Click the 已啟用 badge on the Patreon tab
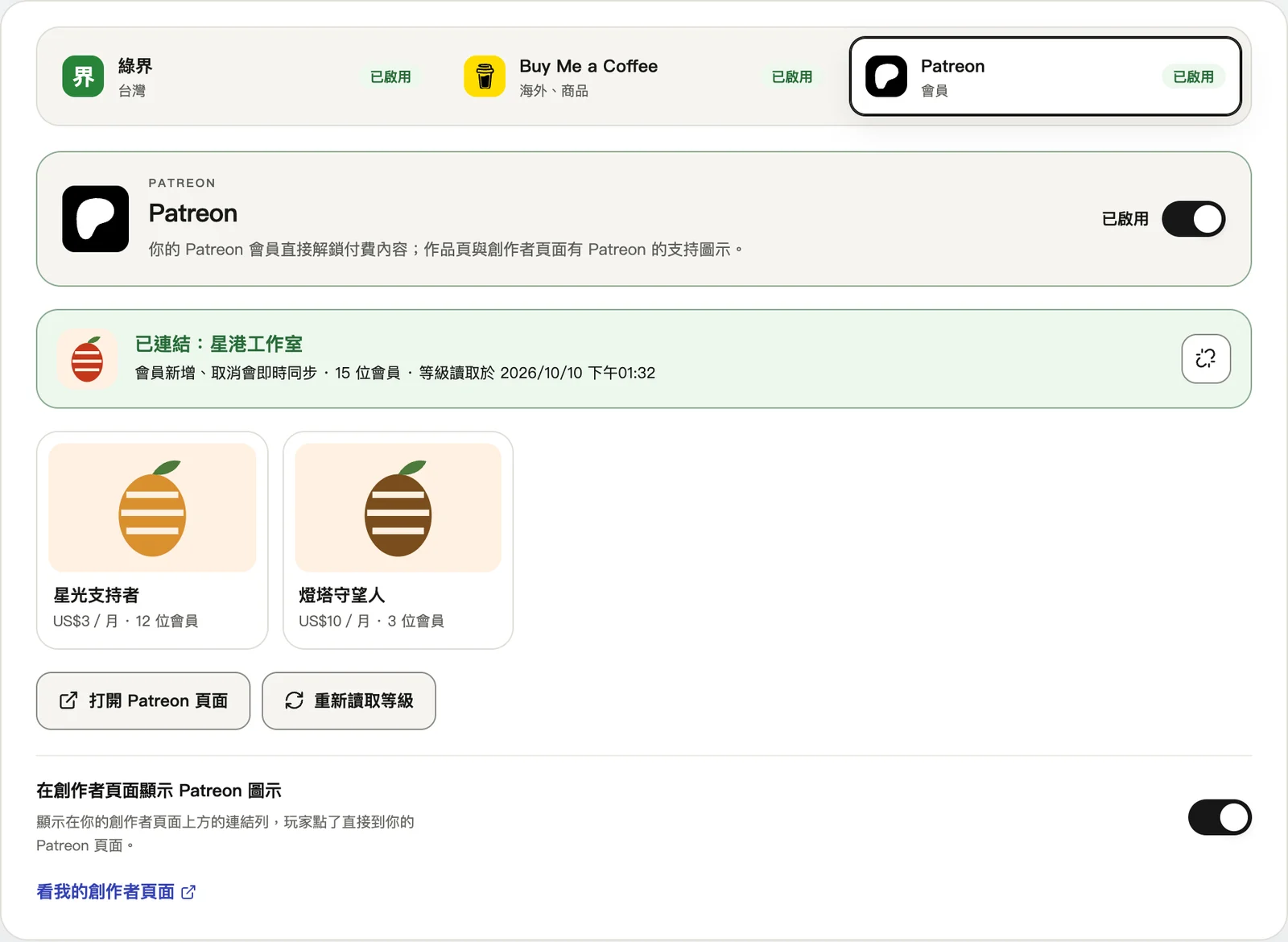 [1193, 76]
